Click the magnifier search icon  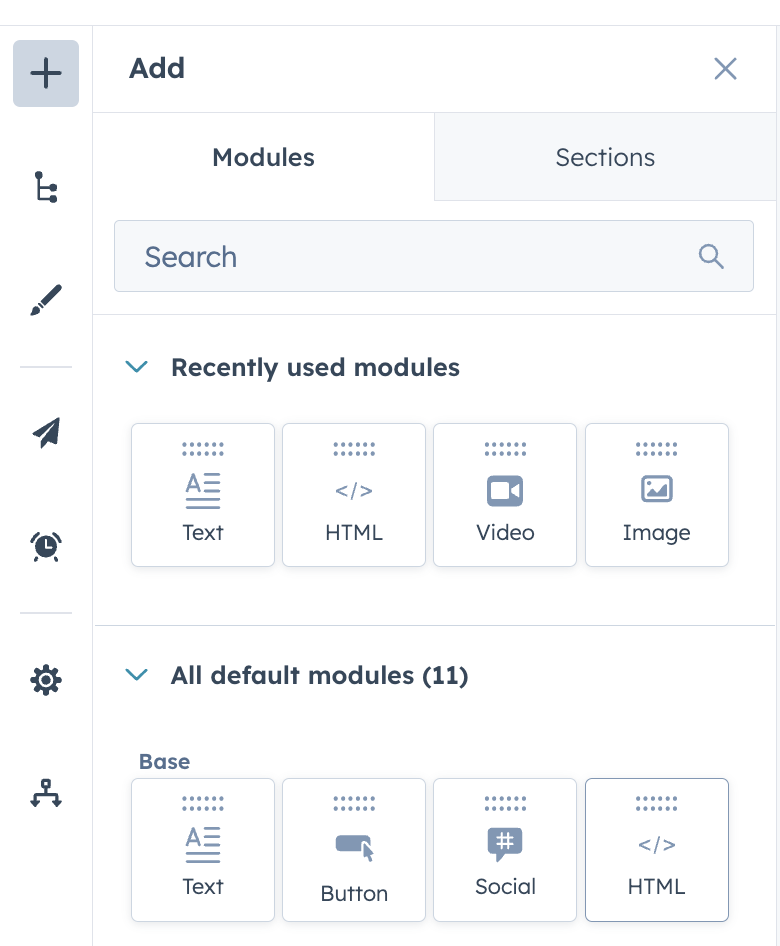711,256
